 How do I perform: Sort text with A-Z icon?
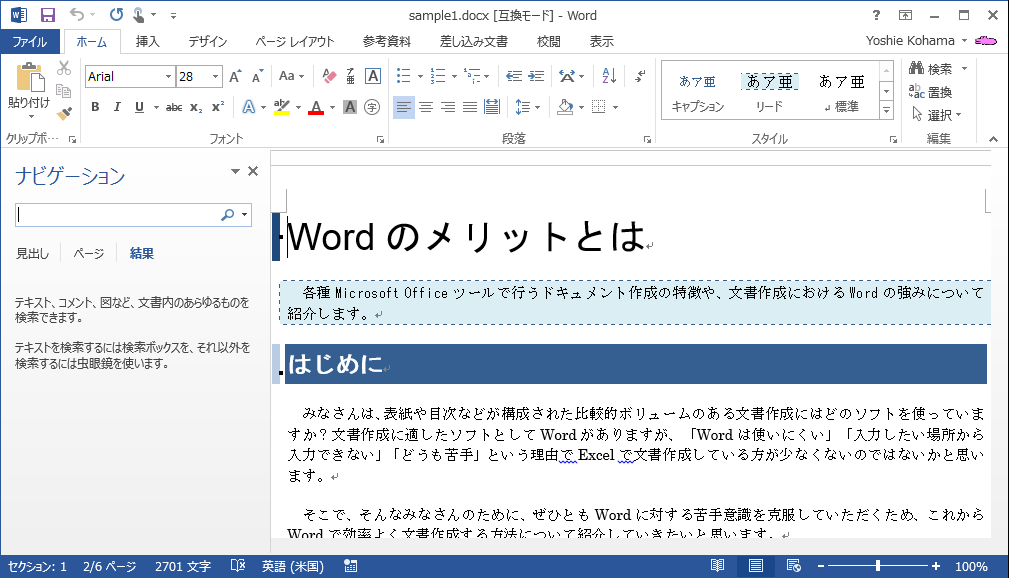click(609, 77)
